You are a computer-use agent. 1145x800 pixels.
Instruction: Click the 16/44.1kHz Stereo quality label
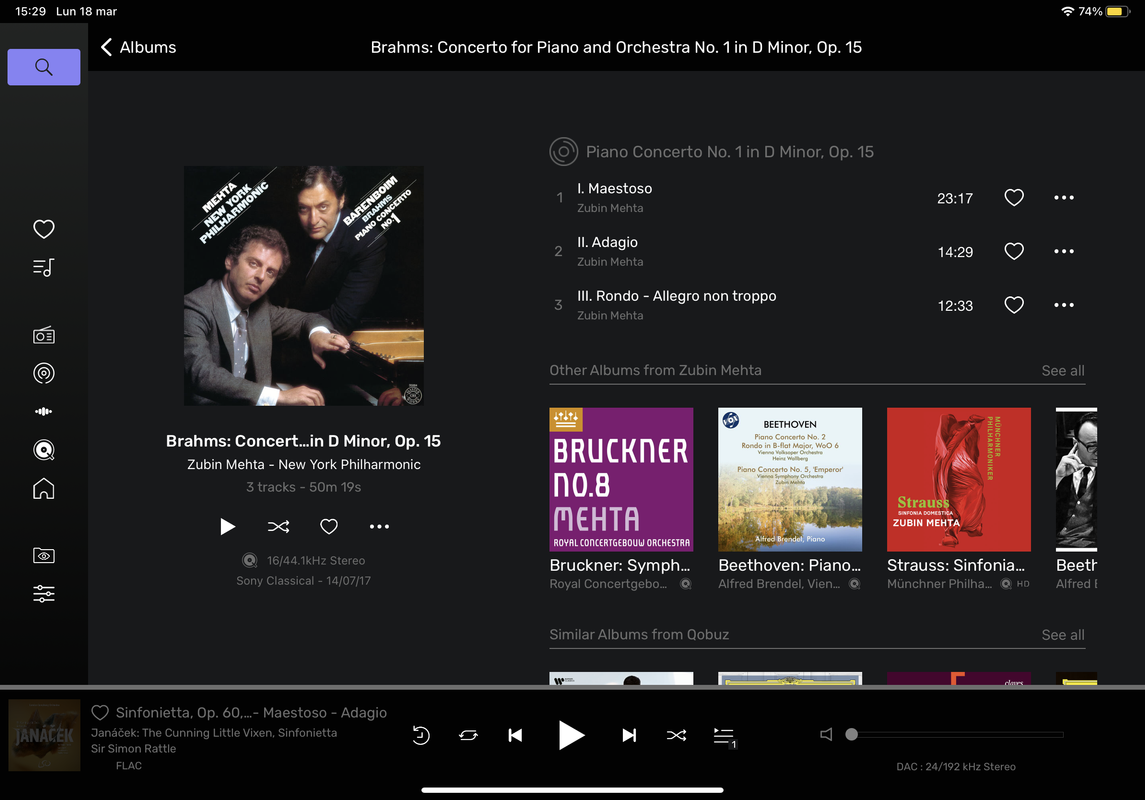(315, 561)
